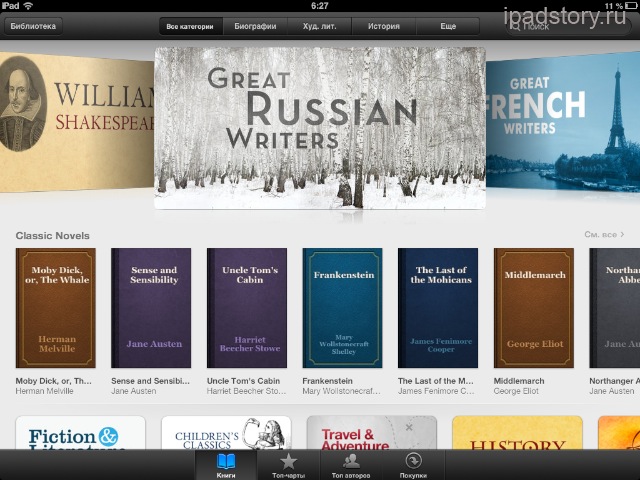Open the Еще categories menu

coord(448,26)
